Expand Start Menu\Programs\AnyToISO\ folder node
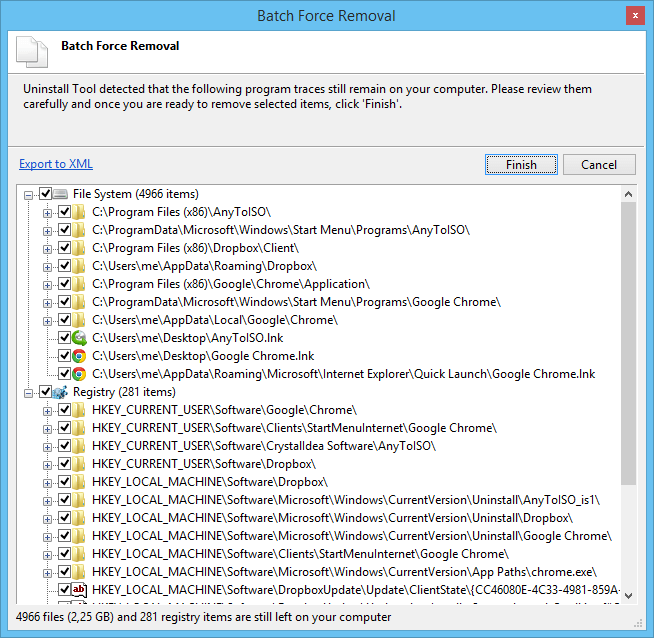Image resolution: width=654 pixels, height=638 pixels. coord(48,231)
